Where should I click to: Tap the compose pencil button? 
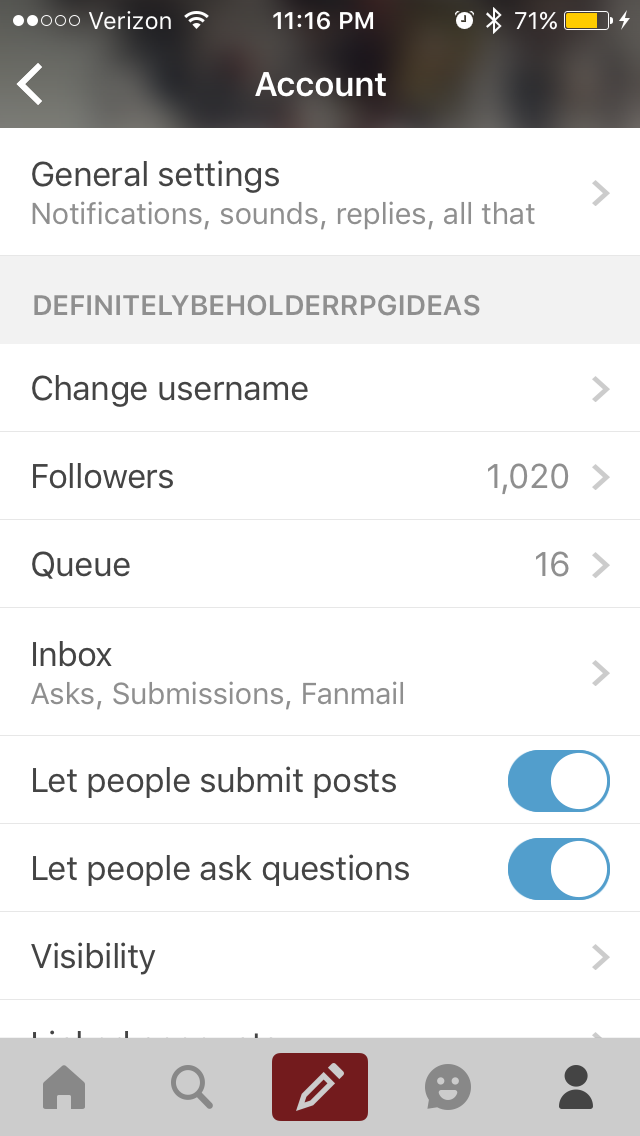320,1087
